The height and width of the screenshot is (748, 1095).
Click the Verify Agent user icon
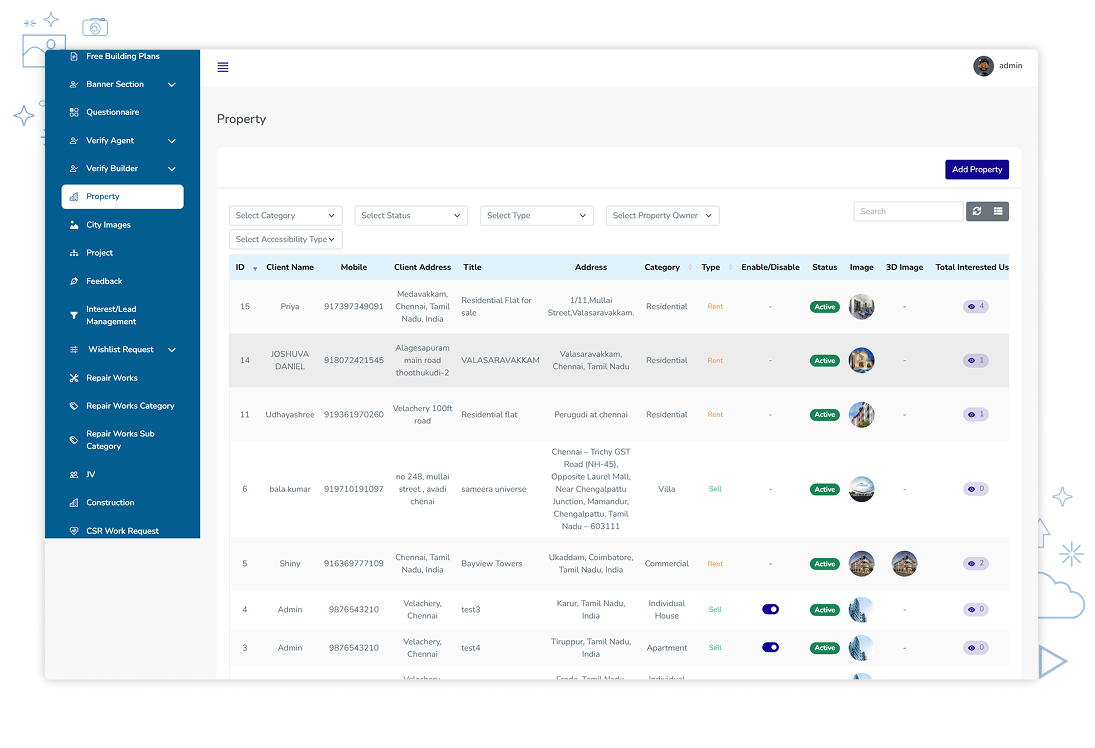(74, 141)
